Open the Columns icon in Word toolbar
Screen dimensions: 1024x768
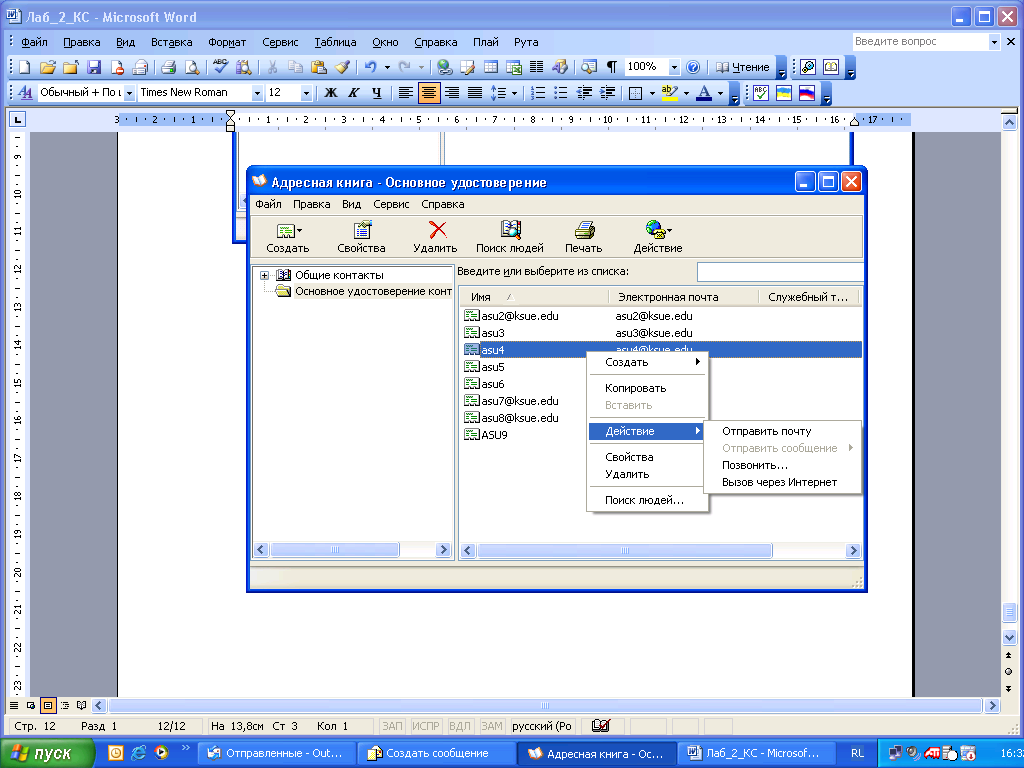536,67
